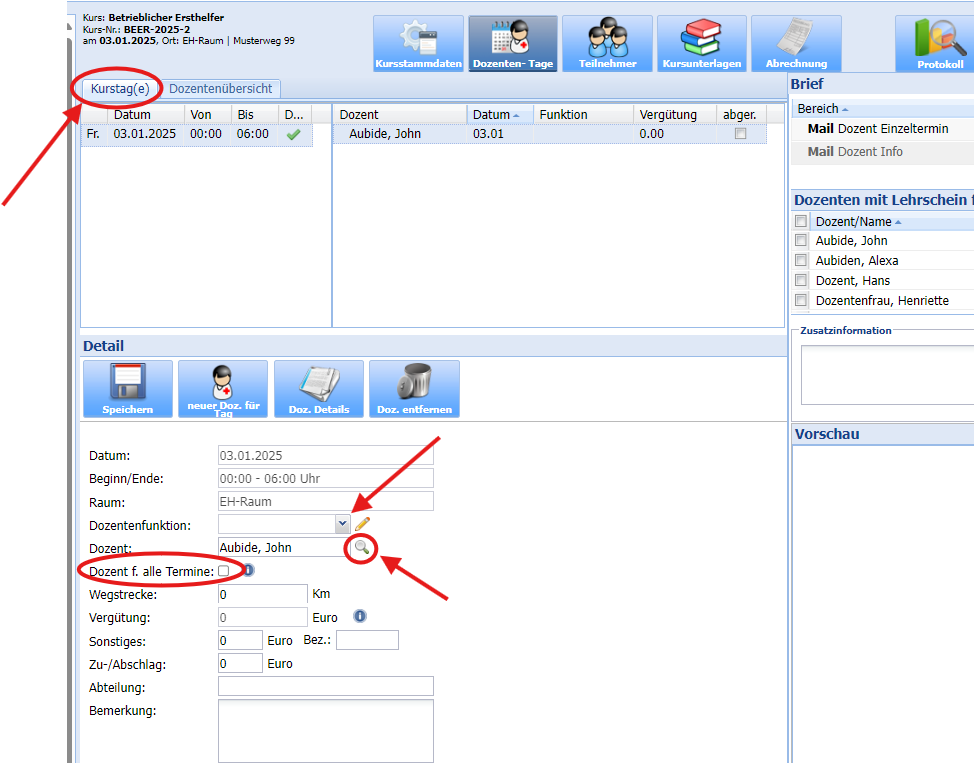Click the magnifier icon next to Dozent field
This screenshot has width=974, height=763.
tap(361, 547)
